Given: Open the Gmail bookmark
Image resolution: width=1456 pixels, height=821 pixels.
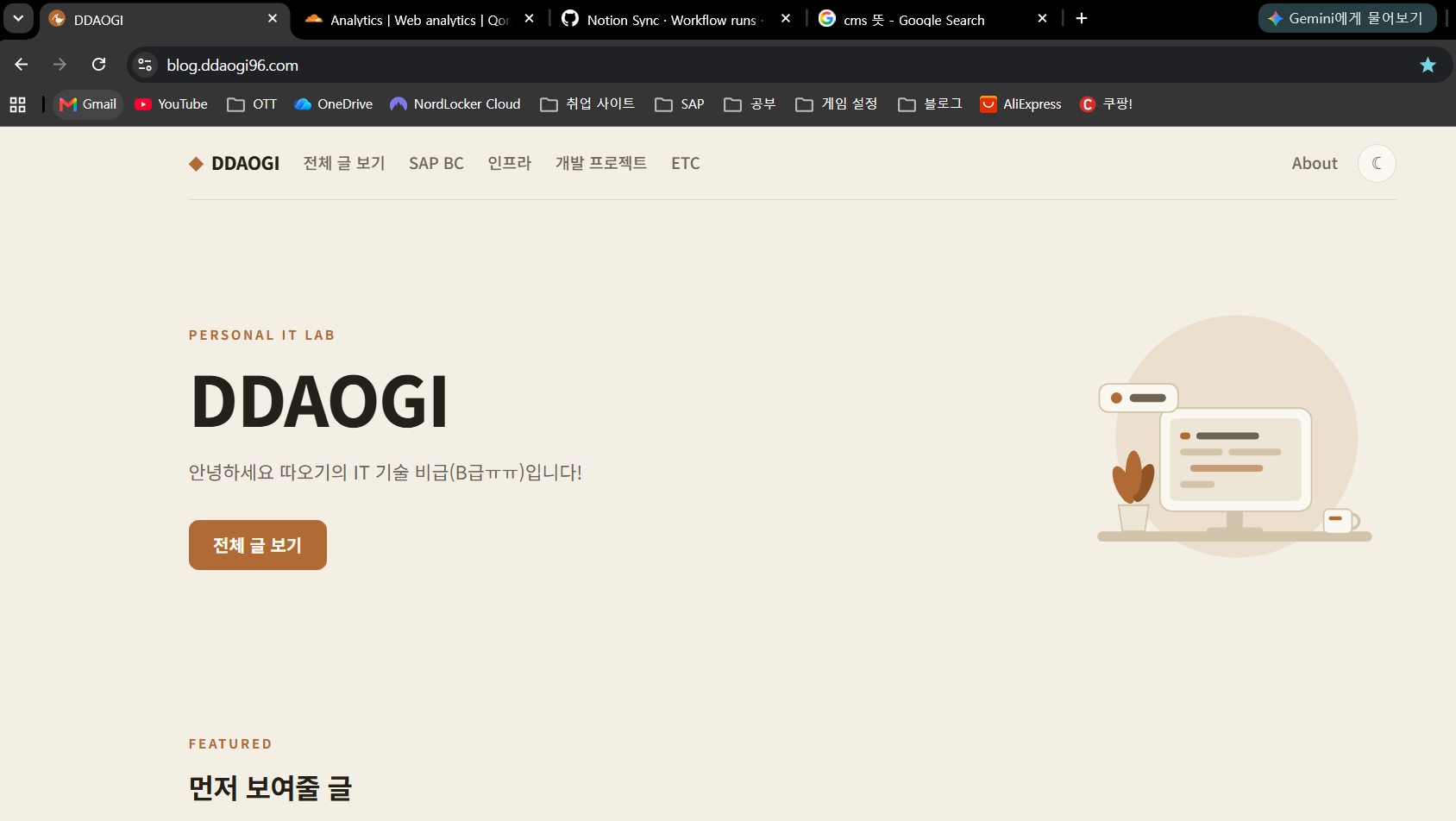Looking at the screenshot, I should point(88,104).
